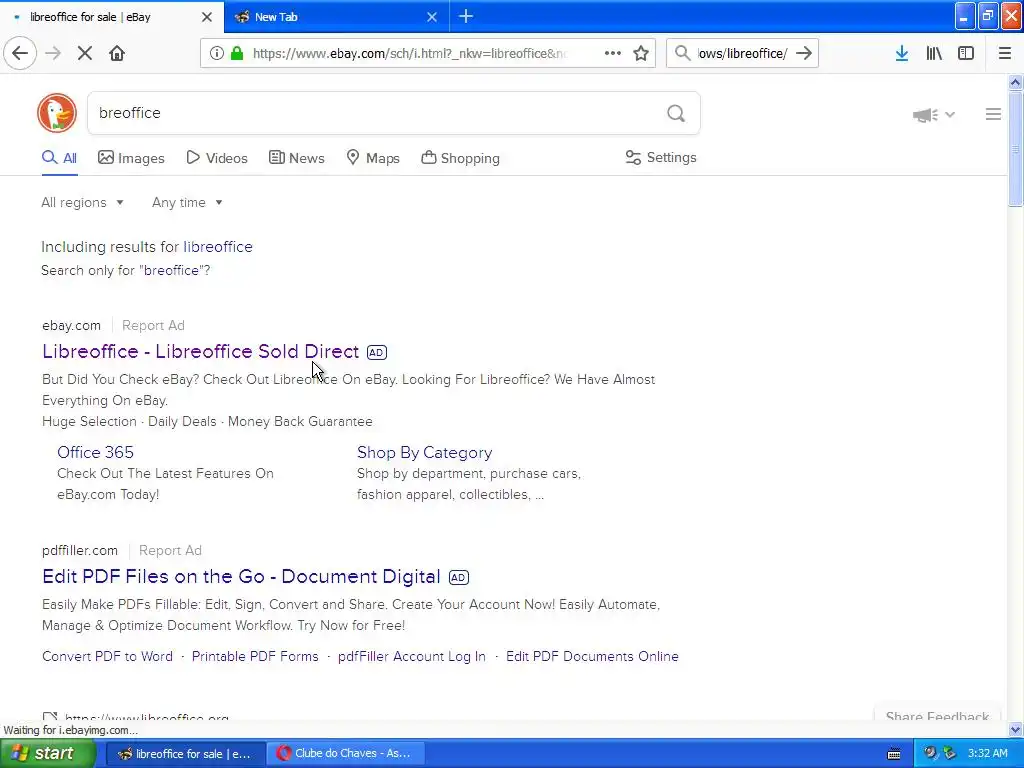The width and height of the screenshot is (1024, 768).
Task: Open page actions three-dots menu
Action: click(x=613, y=53)
